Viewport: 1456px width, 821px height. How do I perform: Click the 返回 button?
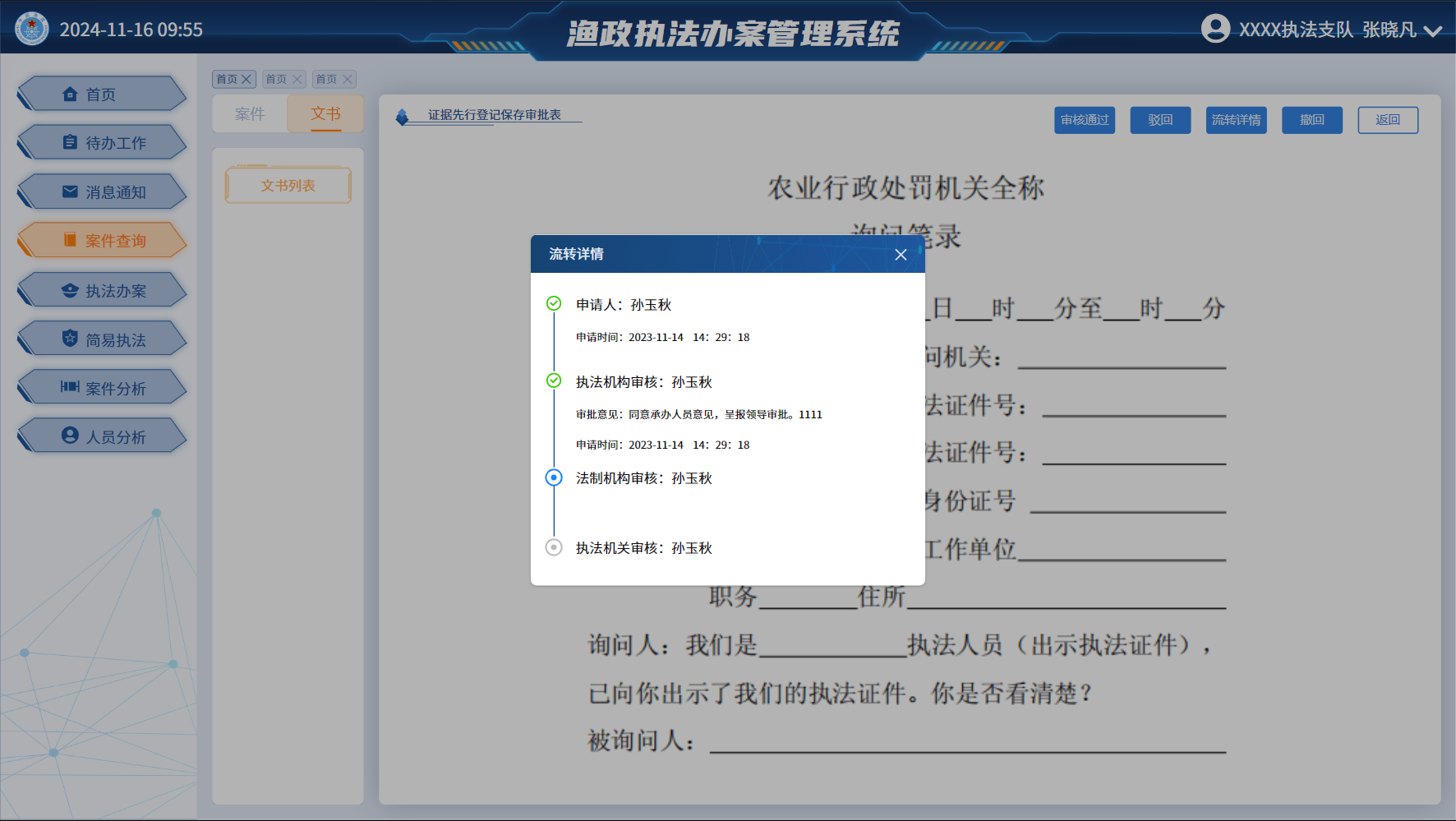1387,120
